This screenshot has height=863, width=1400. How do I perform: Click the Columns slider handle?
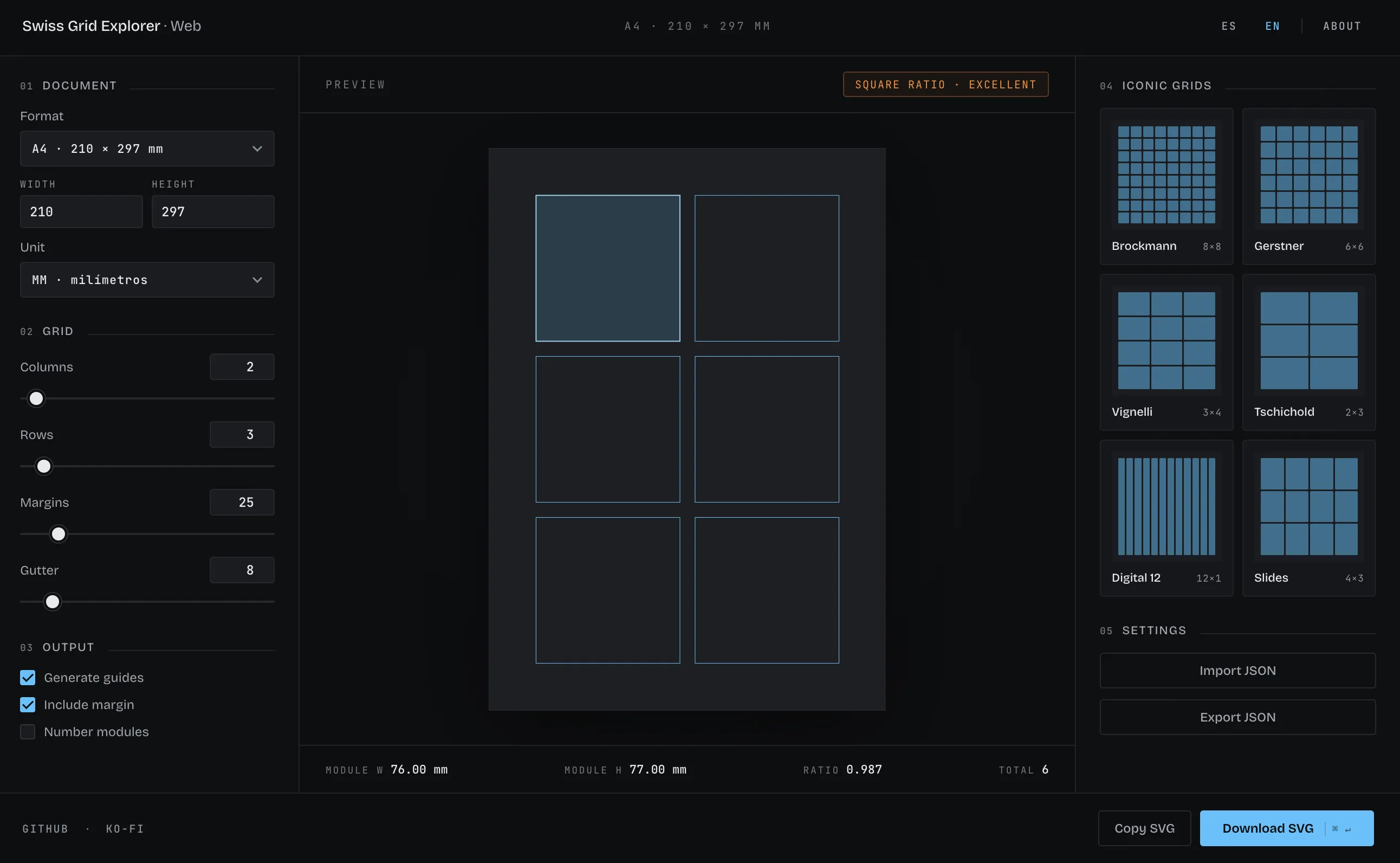[x=36, y=398]
